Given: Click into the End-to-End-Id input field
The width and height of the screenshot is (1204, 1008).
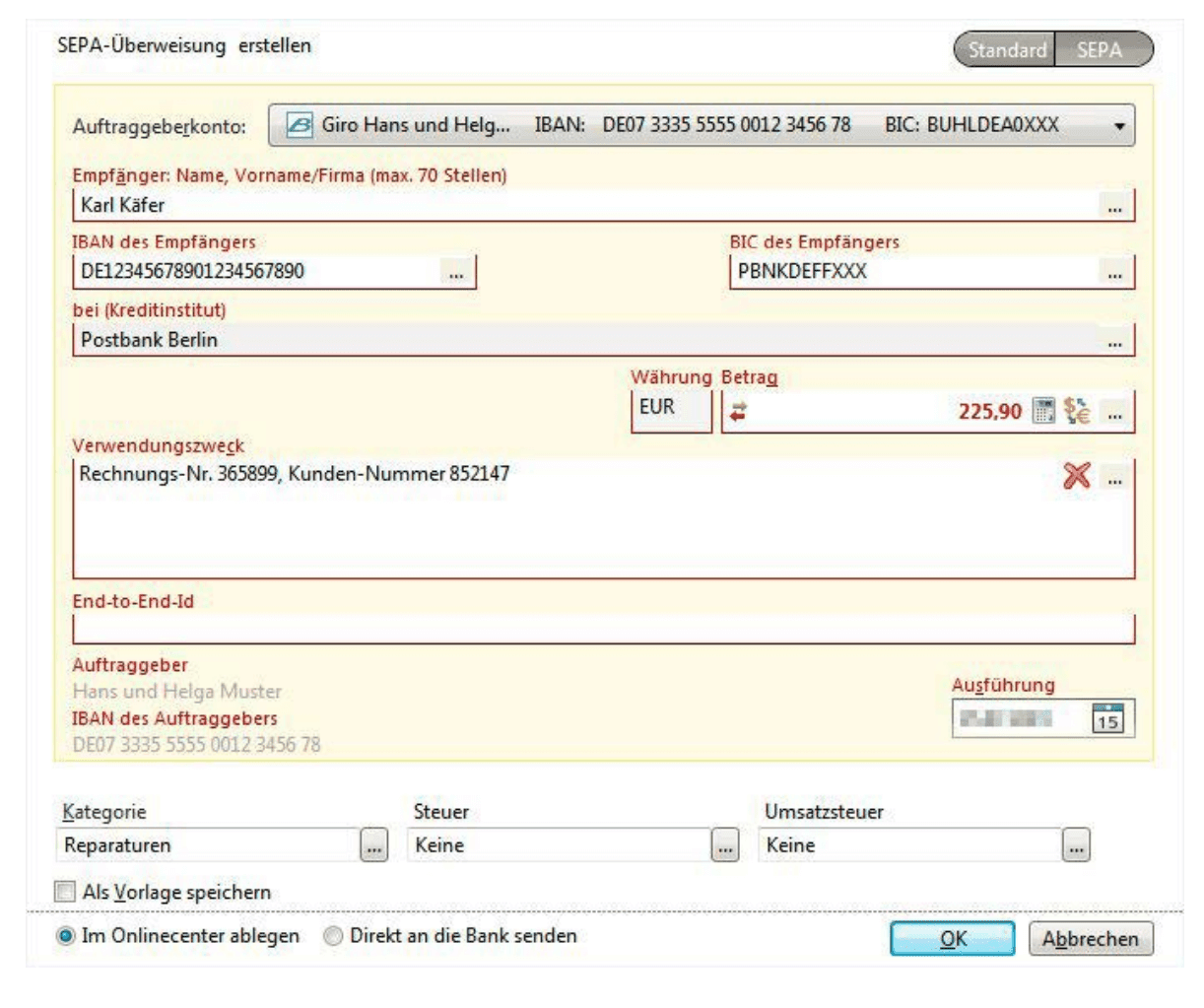Looking at the screenshot, I should coord(601,629).
